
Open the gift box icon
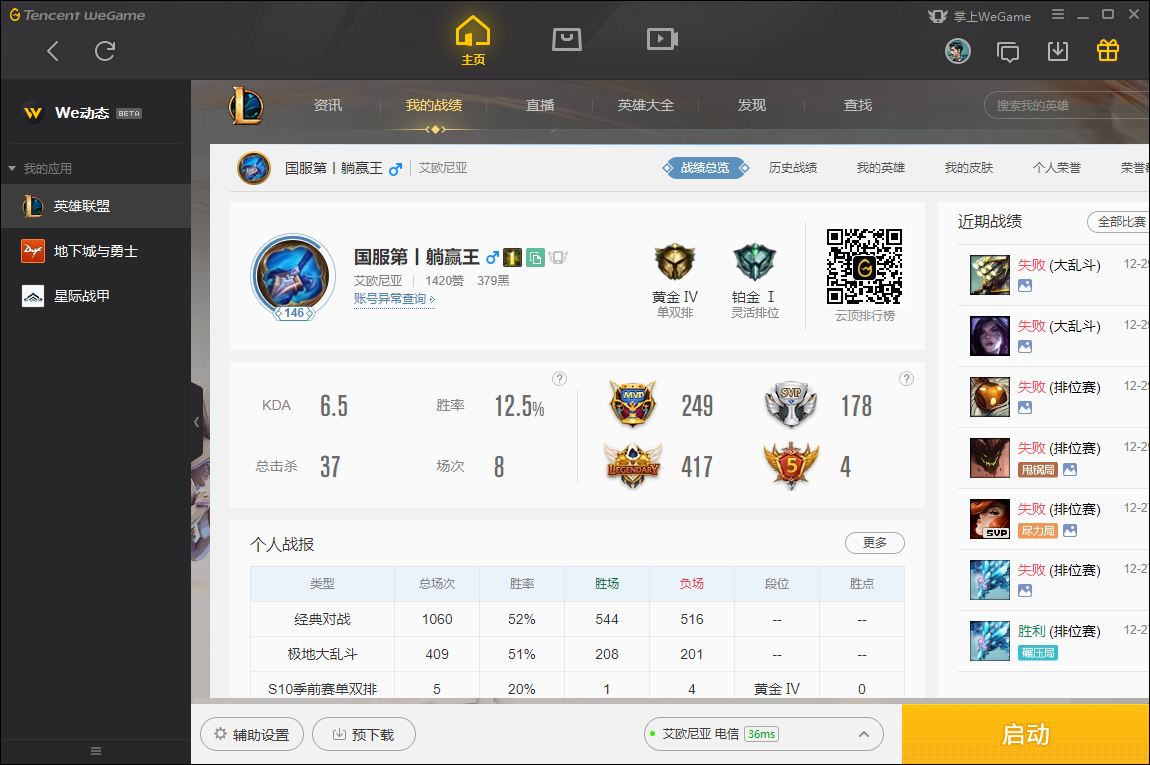pyautogui.click(x=1107, y=50)
